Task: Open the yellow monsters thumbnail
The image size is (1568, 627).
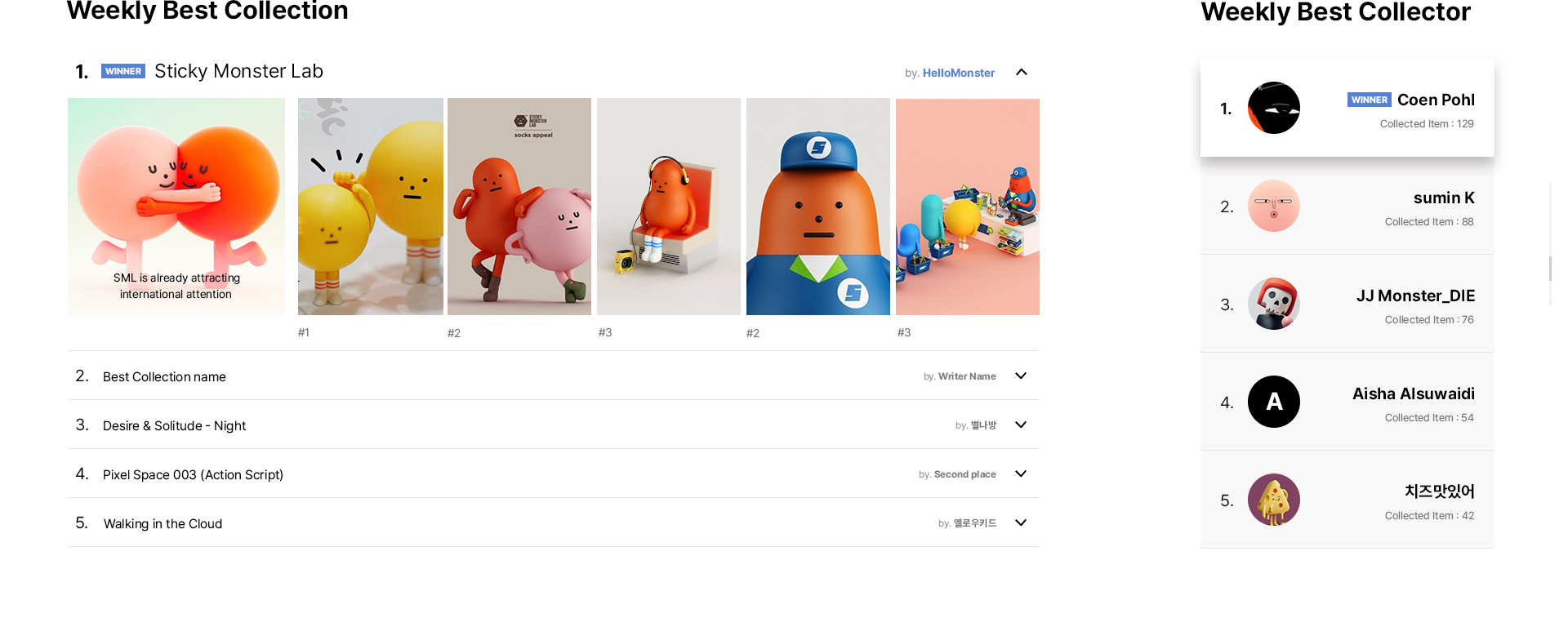Action: pyautogui.click(x=370, y=206)
